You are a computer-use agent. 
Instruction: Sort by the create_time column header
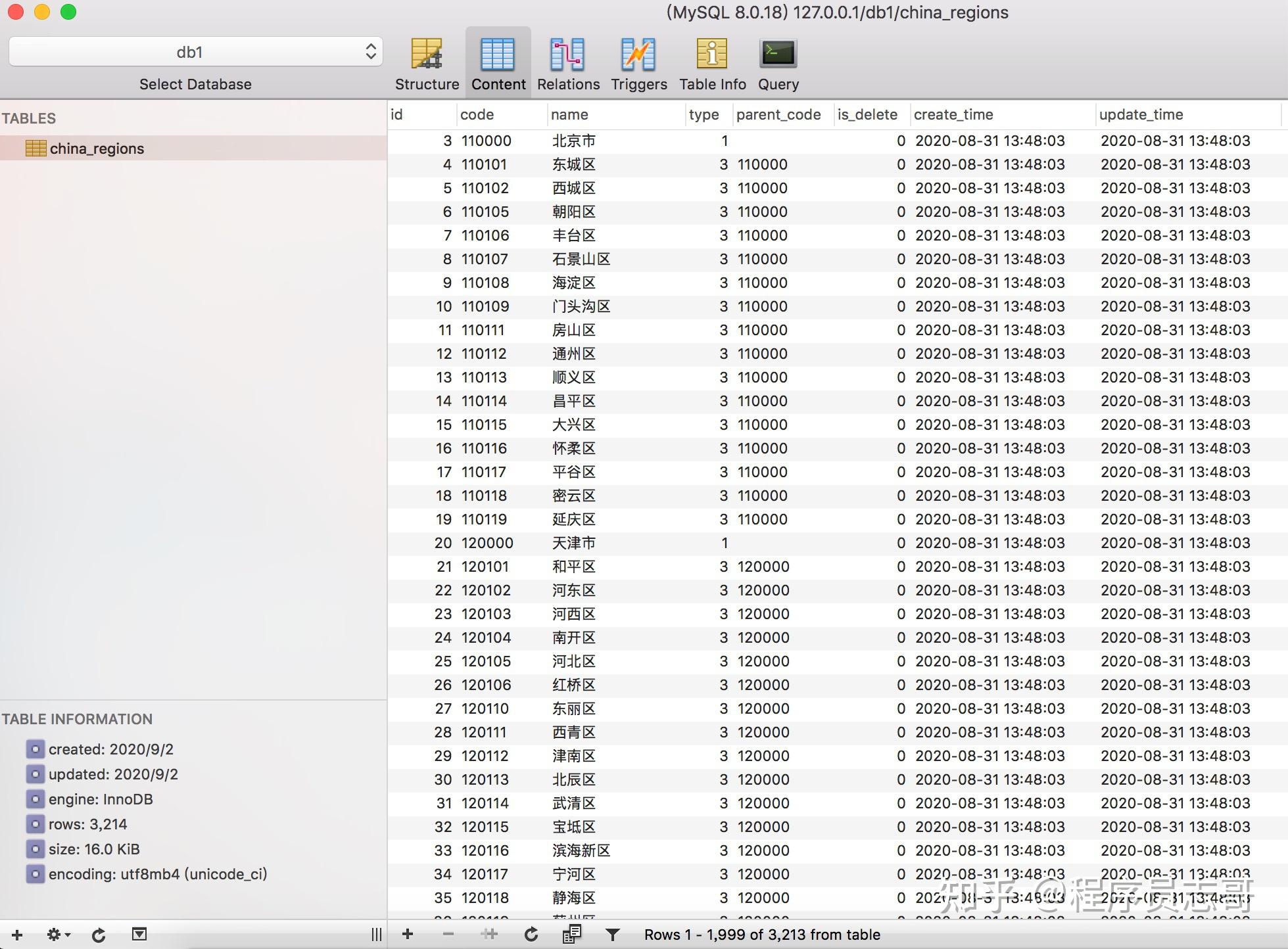point(1003,114)
